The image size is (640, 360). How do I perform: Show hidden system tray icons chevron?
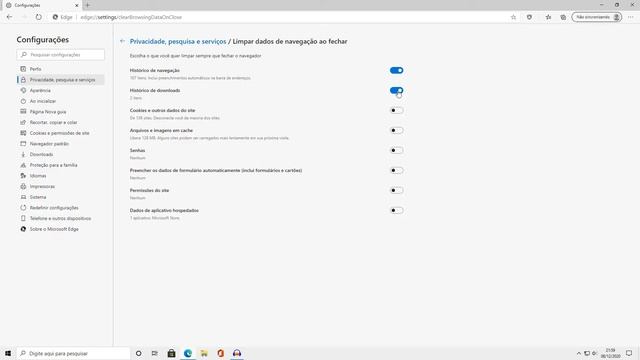click(x=578, y=353)
